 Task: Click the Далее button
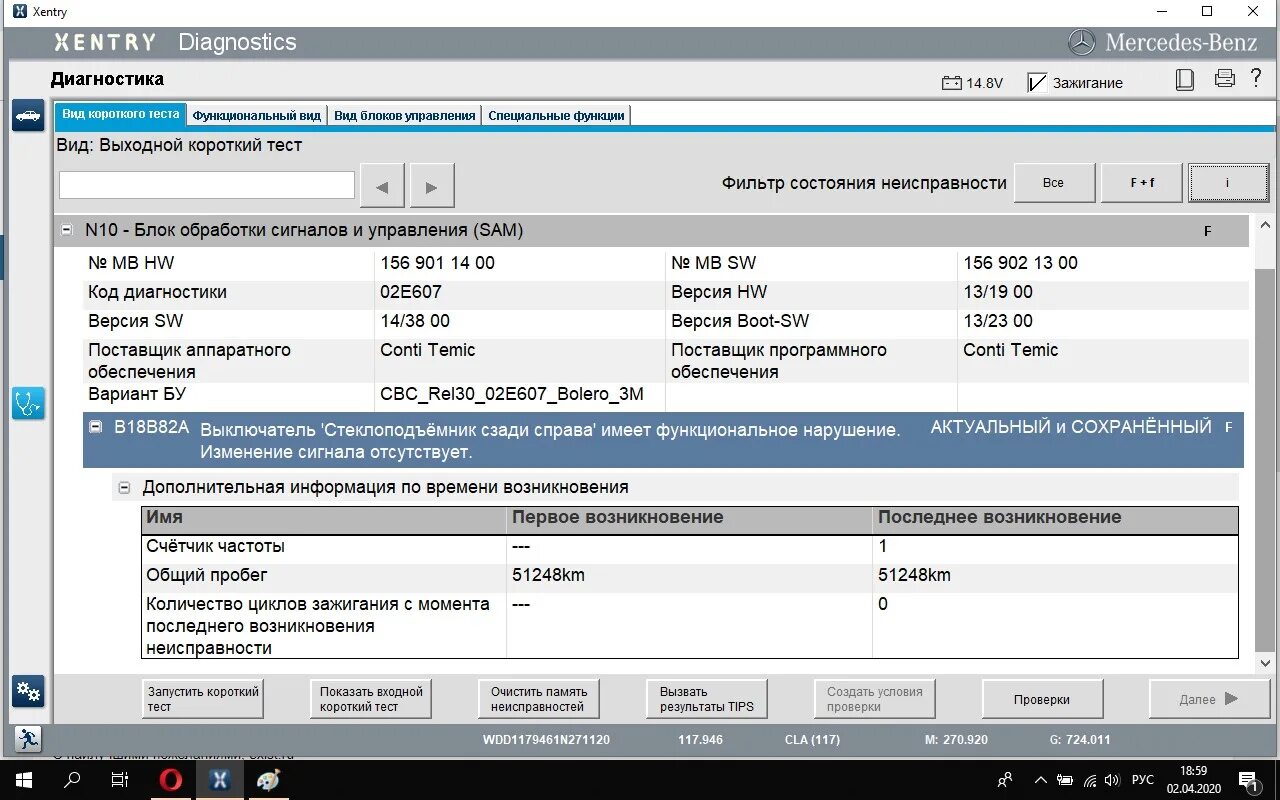point(1209,699)
